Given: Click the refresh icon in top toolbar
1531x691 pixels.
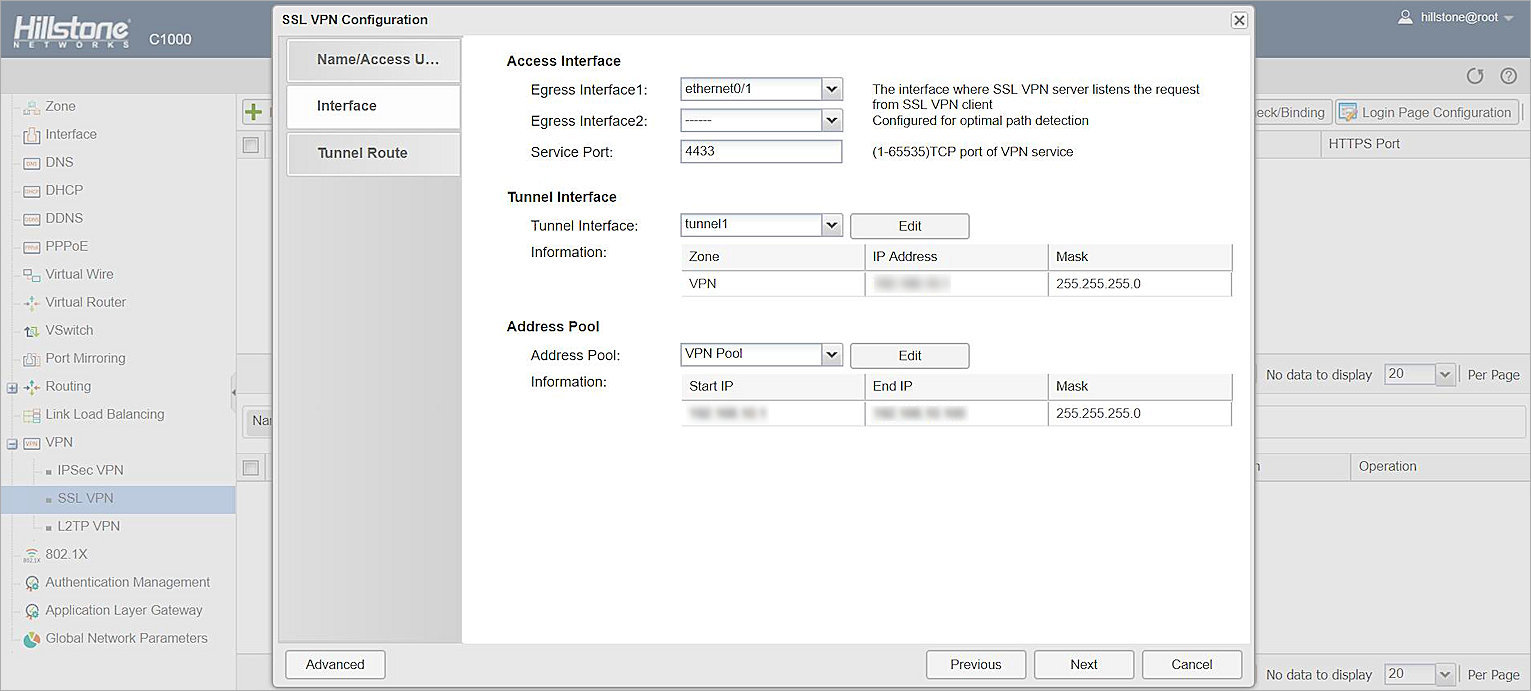Looking at the screenshot, I should click(1475, 77).
